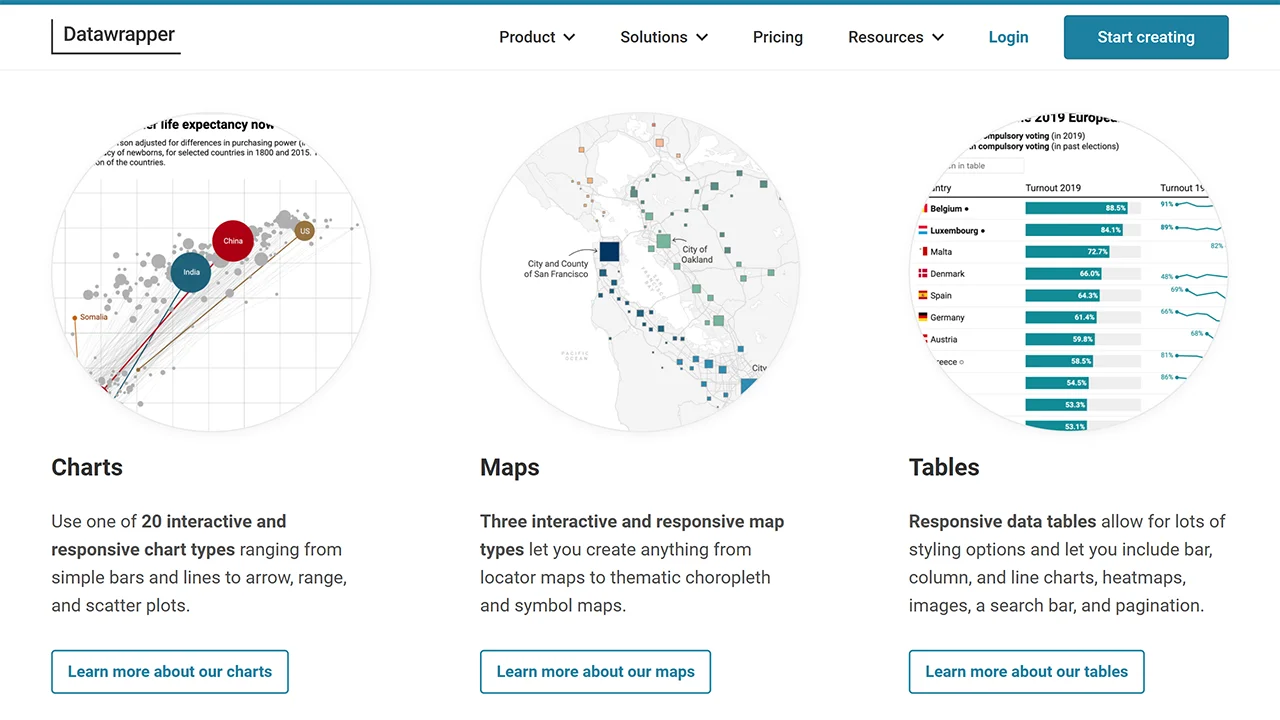Viewport: 1280px width, 720px height.
Task: Click Learn more about our charts
Action: pos(170,672)
